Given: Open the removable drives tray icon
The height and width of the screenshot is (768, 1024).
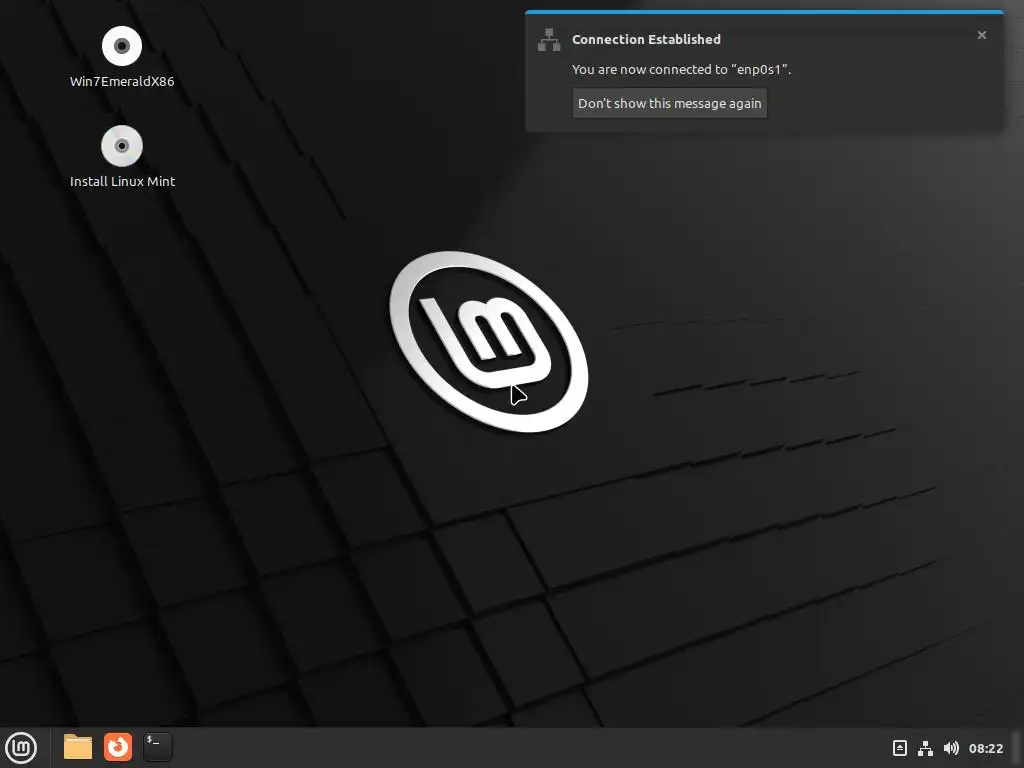Looking at the screenshot, I should [899, 748].
